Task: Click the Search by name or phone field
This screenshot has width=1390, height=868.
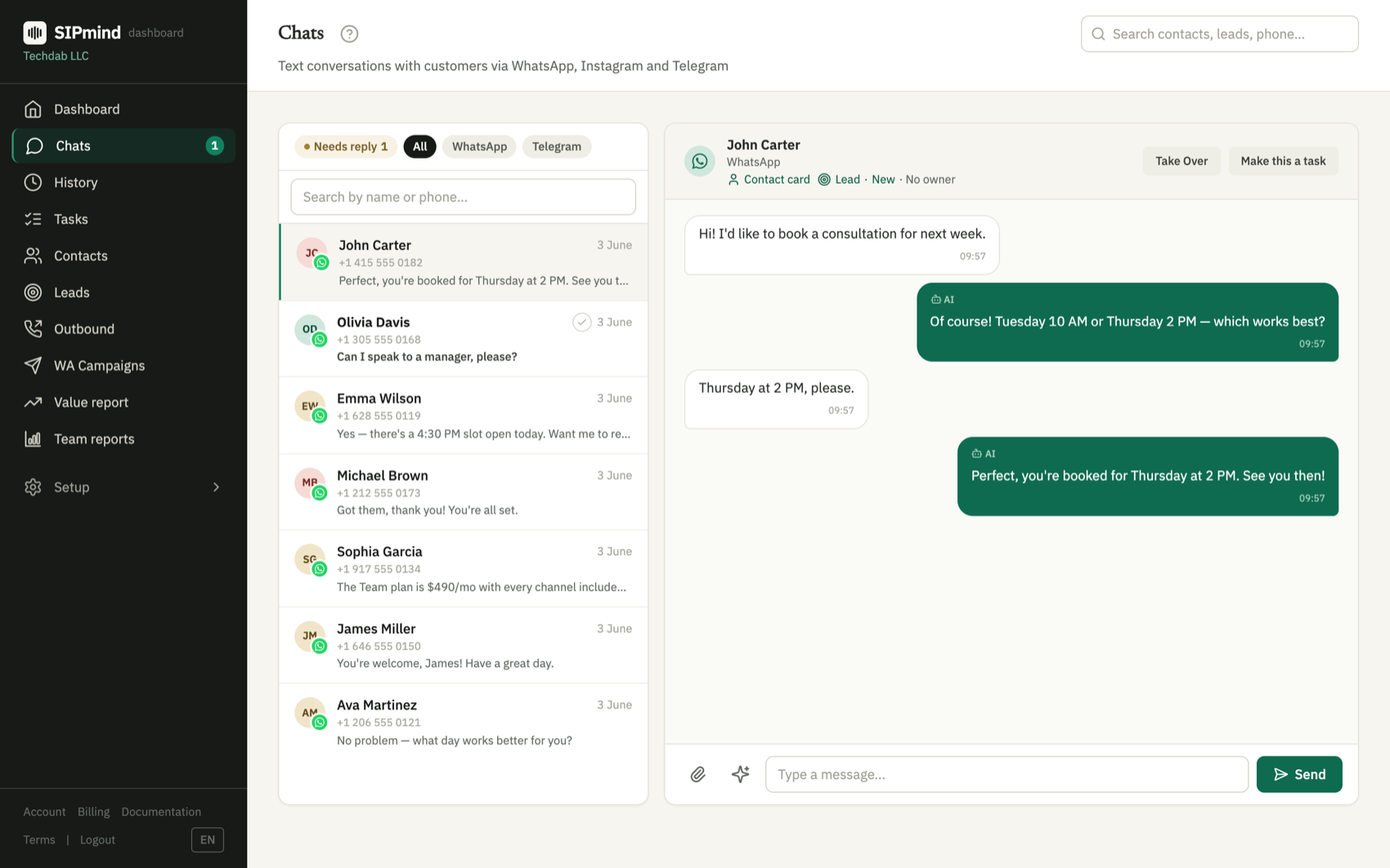Action: [x=463, y=197]
